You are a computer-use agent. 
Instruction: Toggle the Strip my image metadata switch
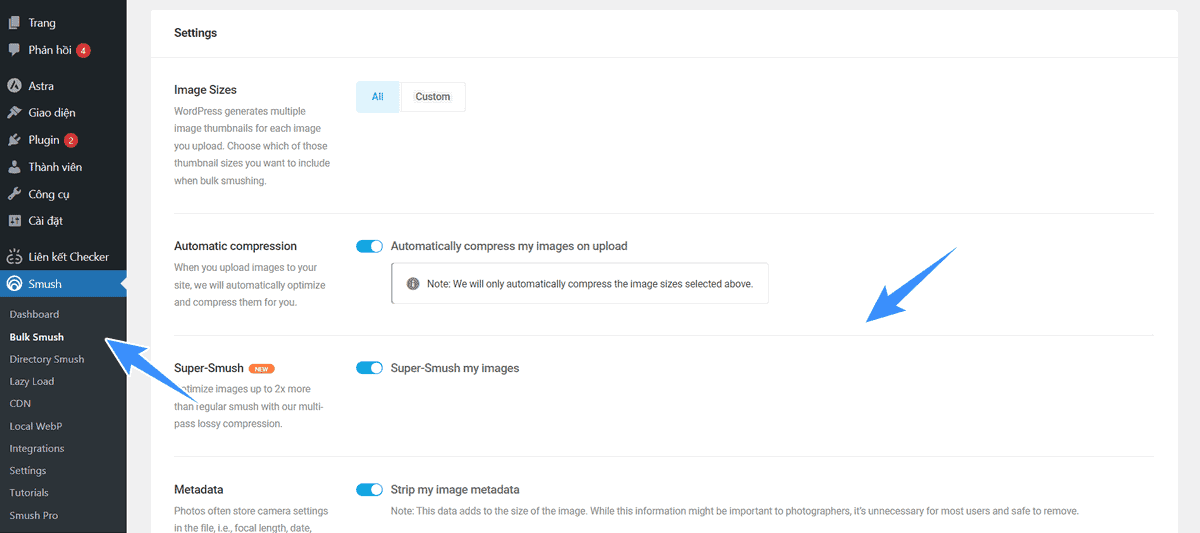[x=370, y=490]
